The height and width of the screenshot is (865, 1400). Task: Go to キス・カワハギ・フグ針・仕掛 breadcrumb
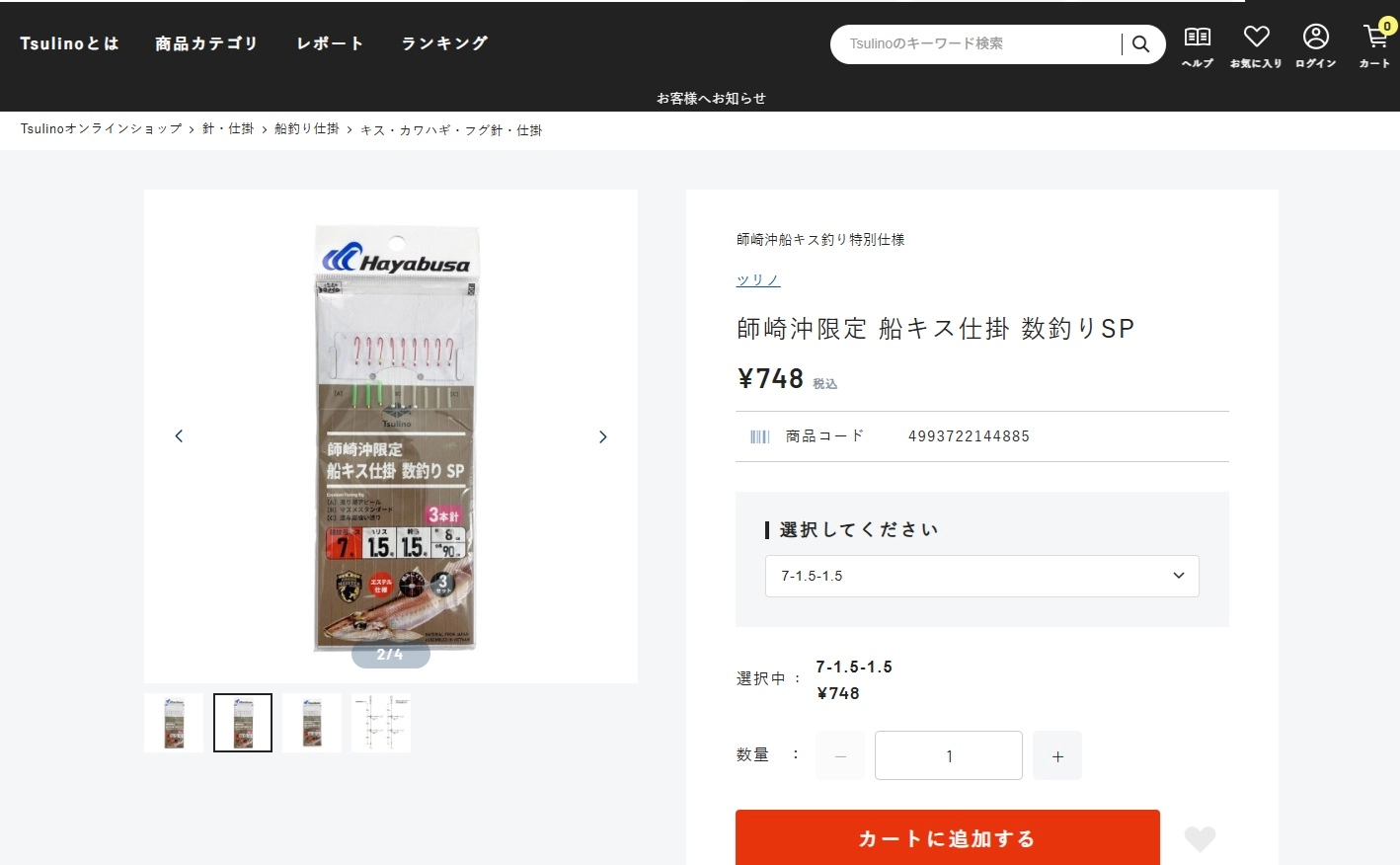(x=451, y=130)
